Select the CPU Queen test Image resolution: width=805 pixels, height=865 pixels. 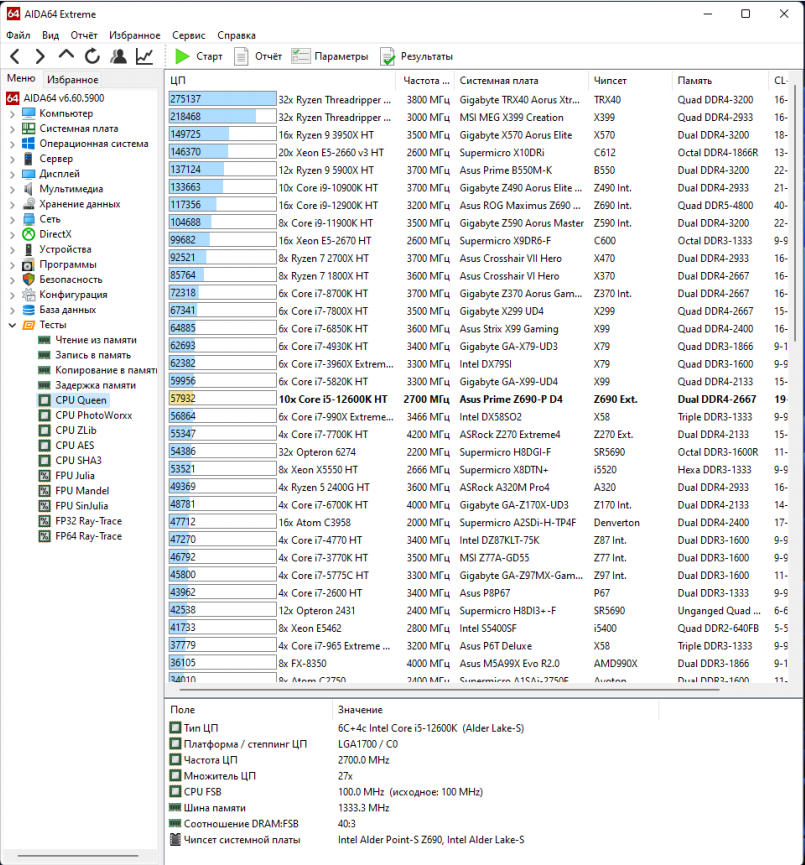[x=81, y=400]
